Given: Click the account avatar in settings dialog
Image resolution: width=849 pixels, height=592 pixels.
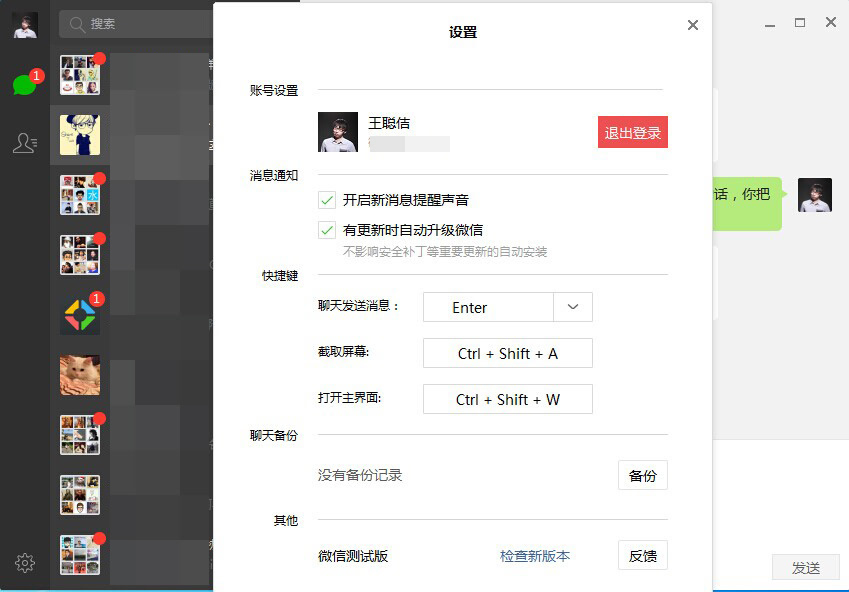Looking at the screenshot, I should pyautogui.click(x=338, y=132).
